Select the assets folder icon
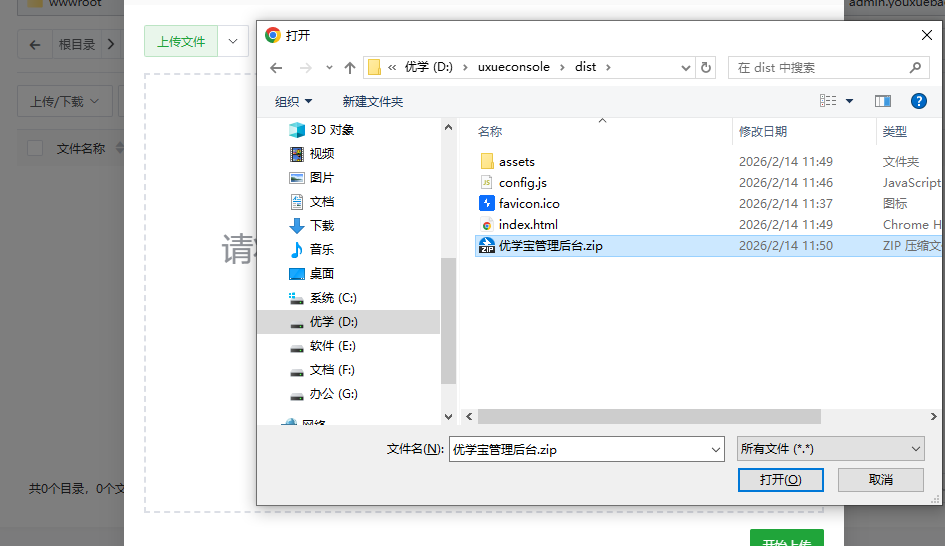This screenshot has width=945, height=546. click(x=487, y=162)
